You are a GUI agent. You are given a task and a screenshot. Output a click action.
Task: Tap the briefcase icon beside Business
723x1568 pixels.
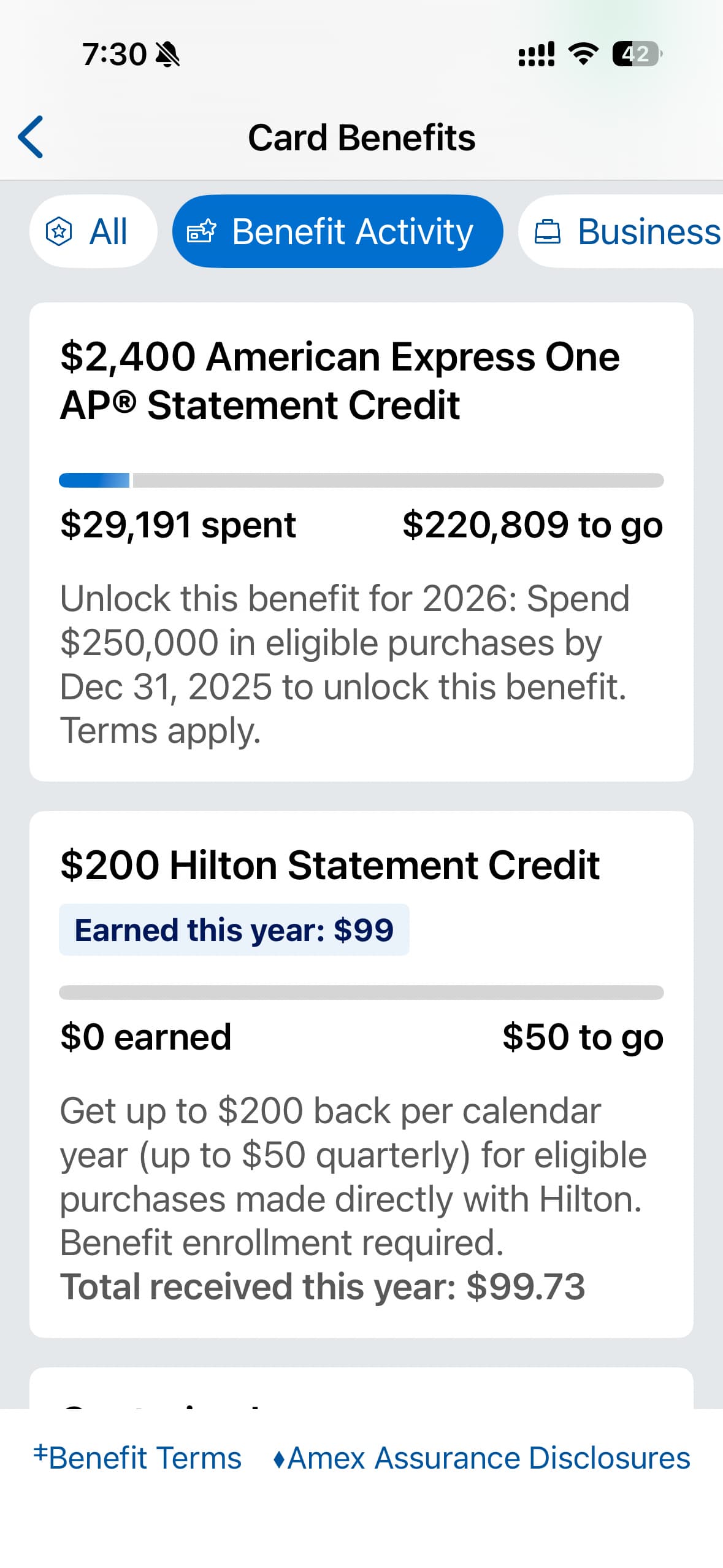(x=548, y=232)
